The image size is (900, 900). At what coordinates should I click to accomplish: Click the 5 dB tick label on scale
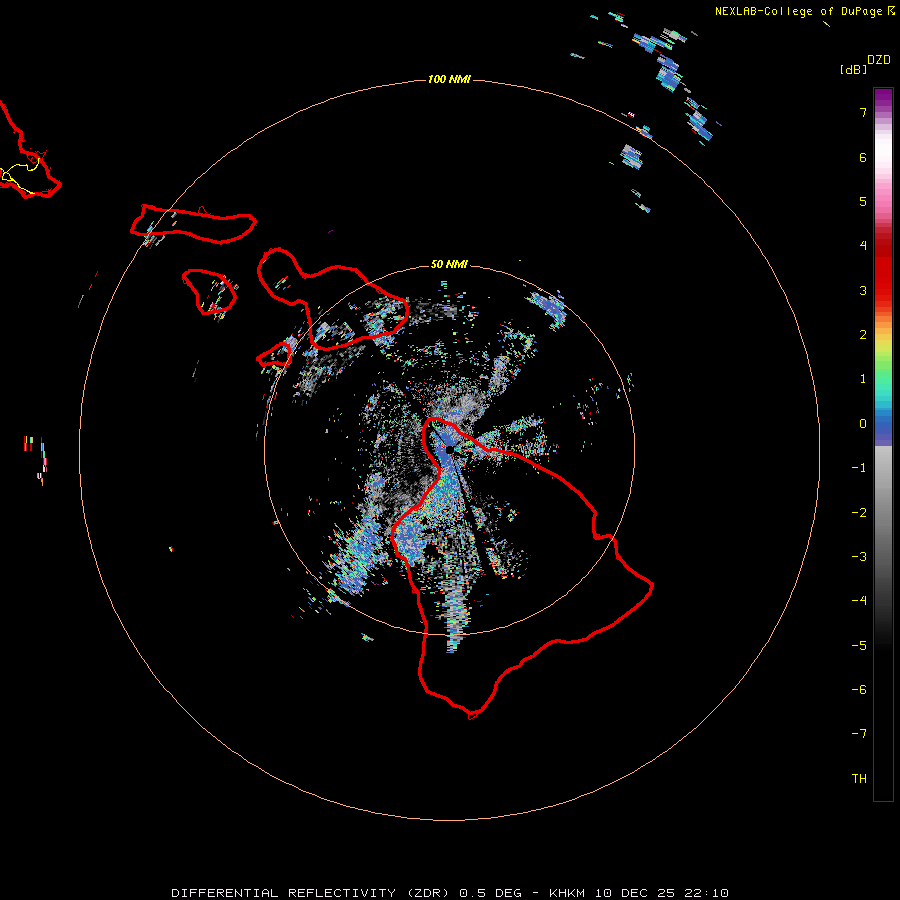(x=863, y=201)
